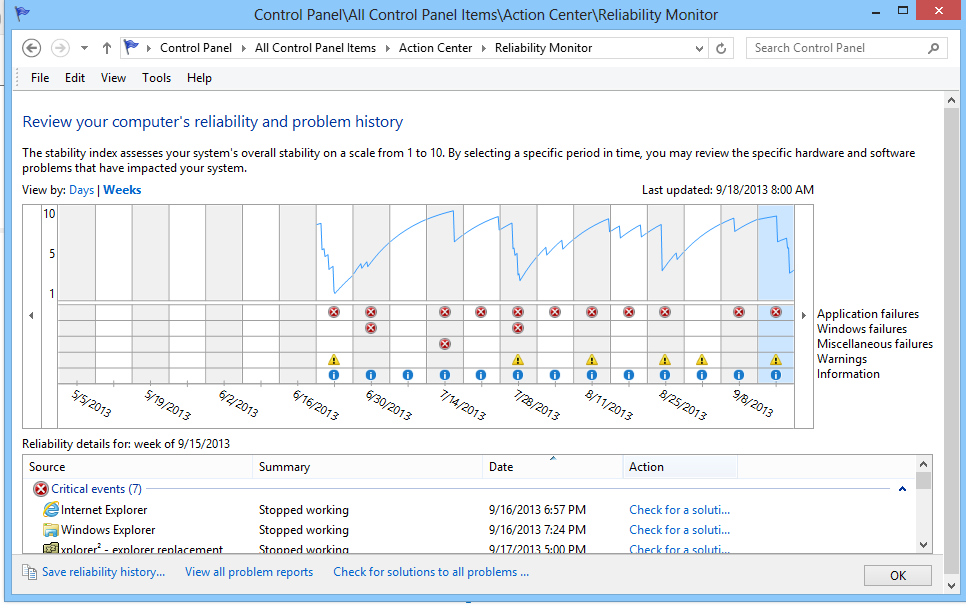Image resolution: width=966 pixels, height=606 pixels.
Task: Click the OK button
Action: [897, 575]
